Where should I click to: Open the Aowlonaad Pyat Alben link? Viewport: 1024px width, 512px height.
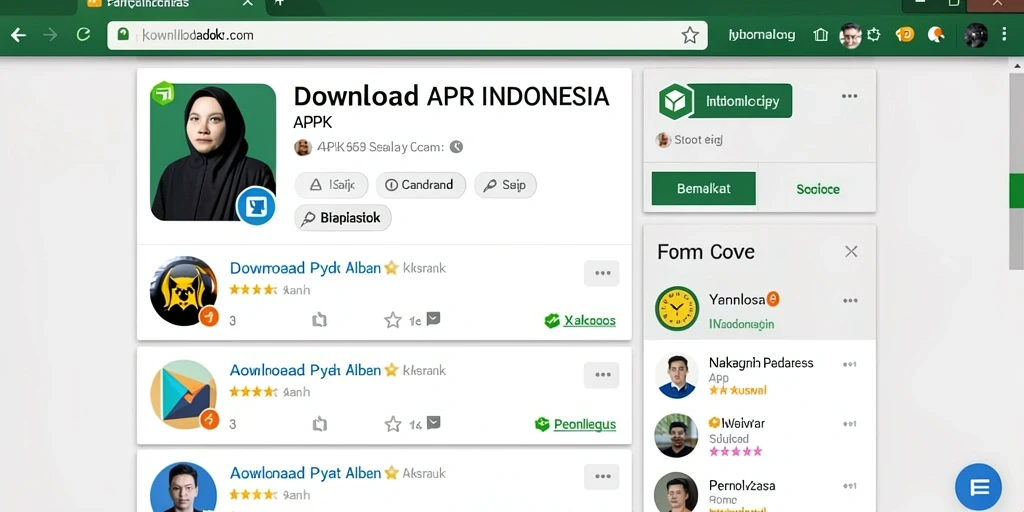(305, 473)
